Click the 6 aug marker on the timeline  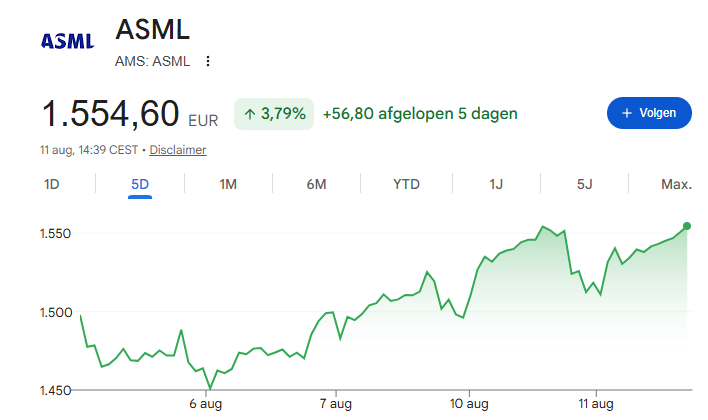click(x=205, y=404)
